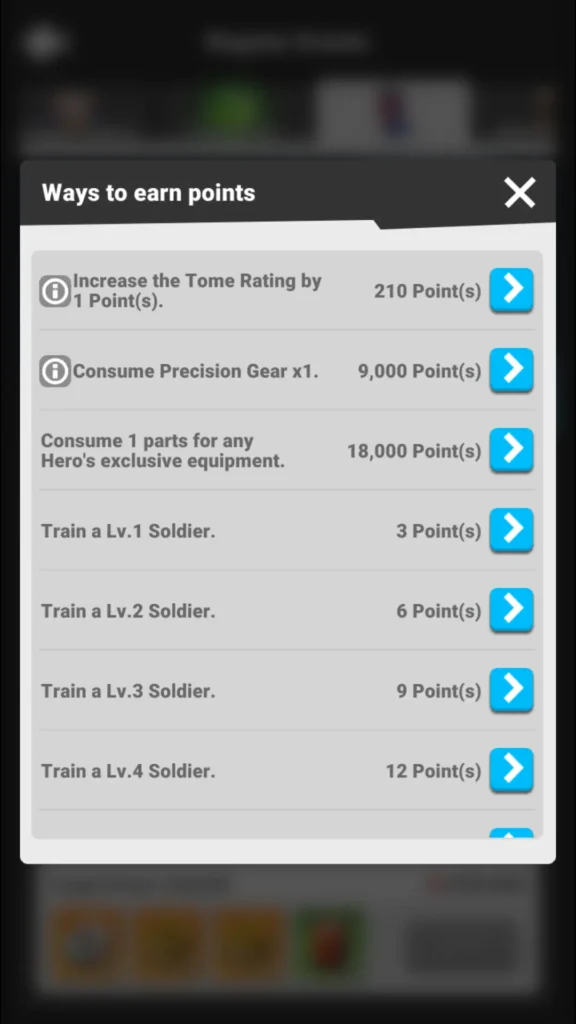Screen dimensions: 576x1024
Task: Close the Ways to earn points dialog
Action: tap(520, 193)
